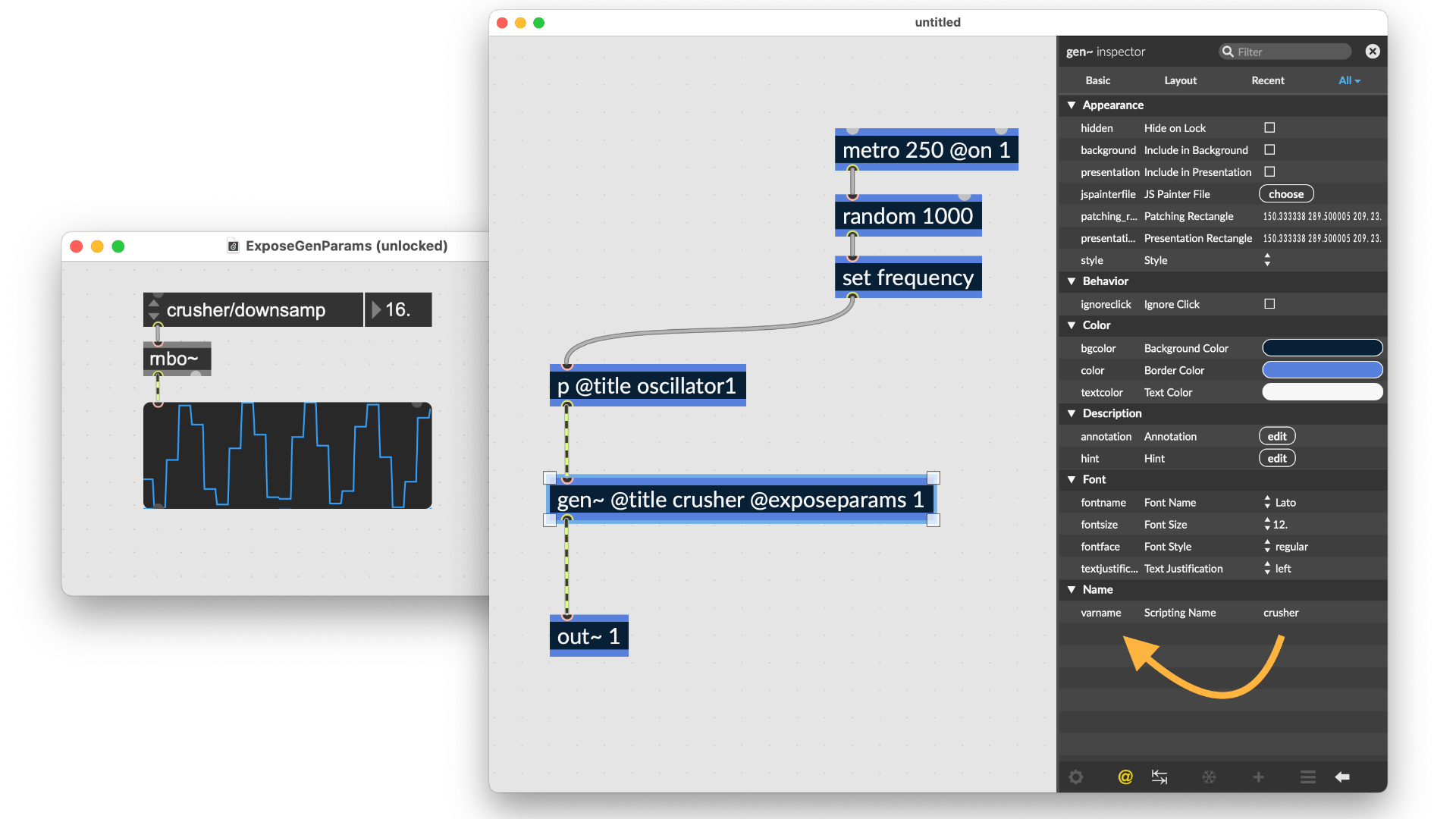Collapse the Color section triangle
The width and height of the screenshot is (1456, 819).
tap(1072, 325)
